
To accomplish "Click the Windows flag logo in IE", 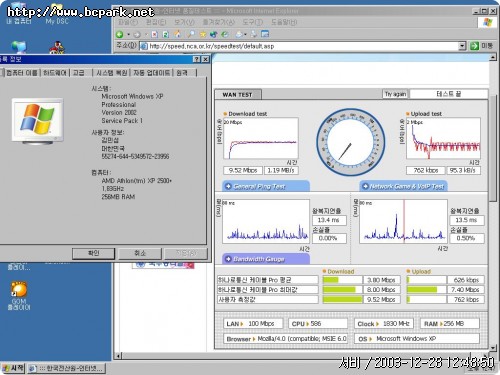I will pos(487,22).
